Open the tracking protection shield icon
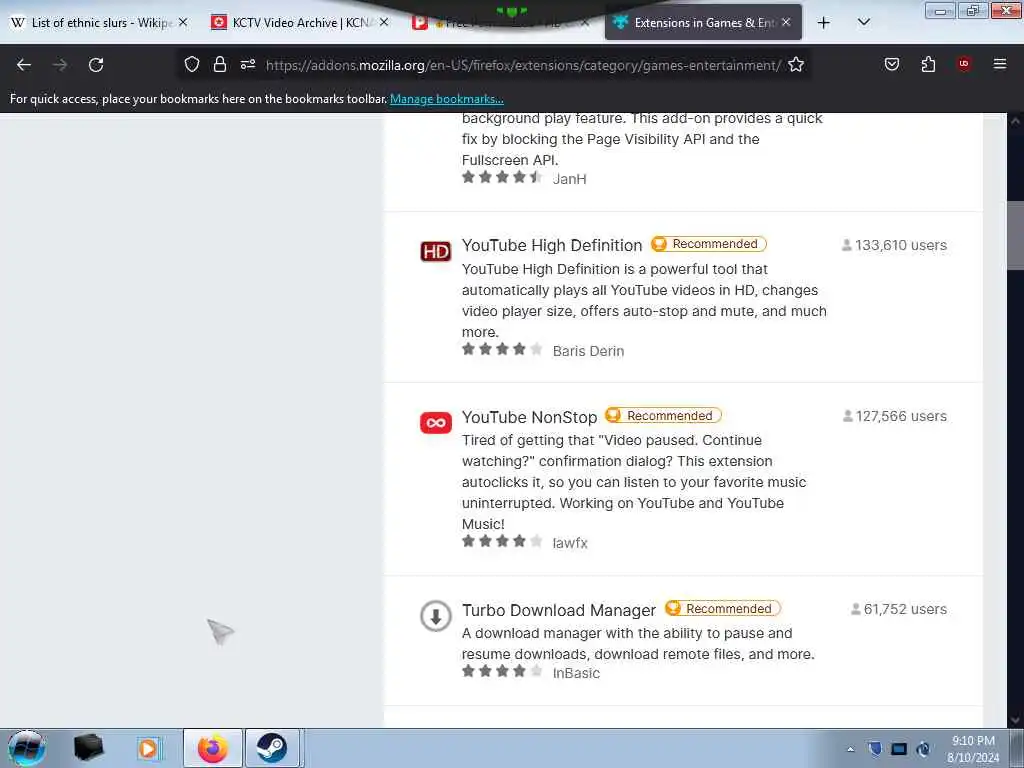Viewport: 1024px width, 768px height. coord(191,64)
